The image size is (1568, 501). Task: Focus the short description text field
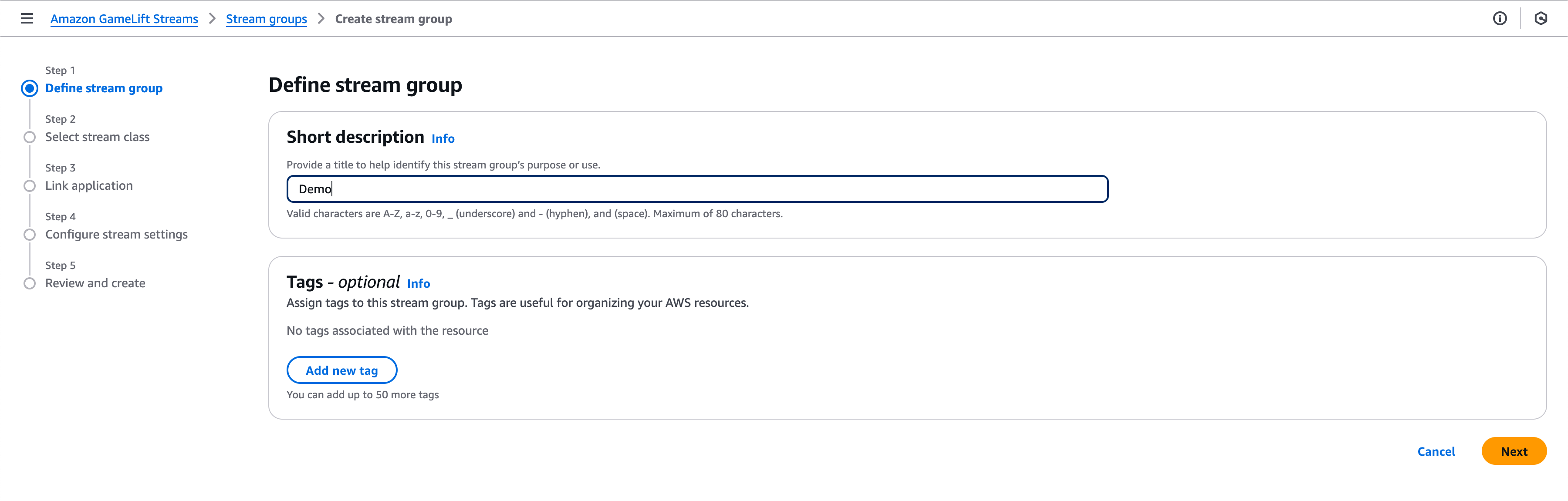tap(697, 188)
